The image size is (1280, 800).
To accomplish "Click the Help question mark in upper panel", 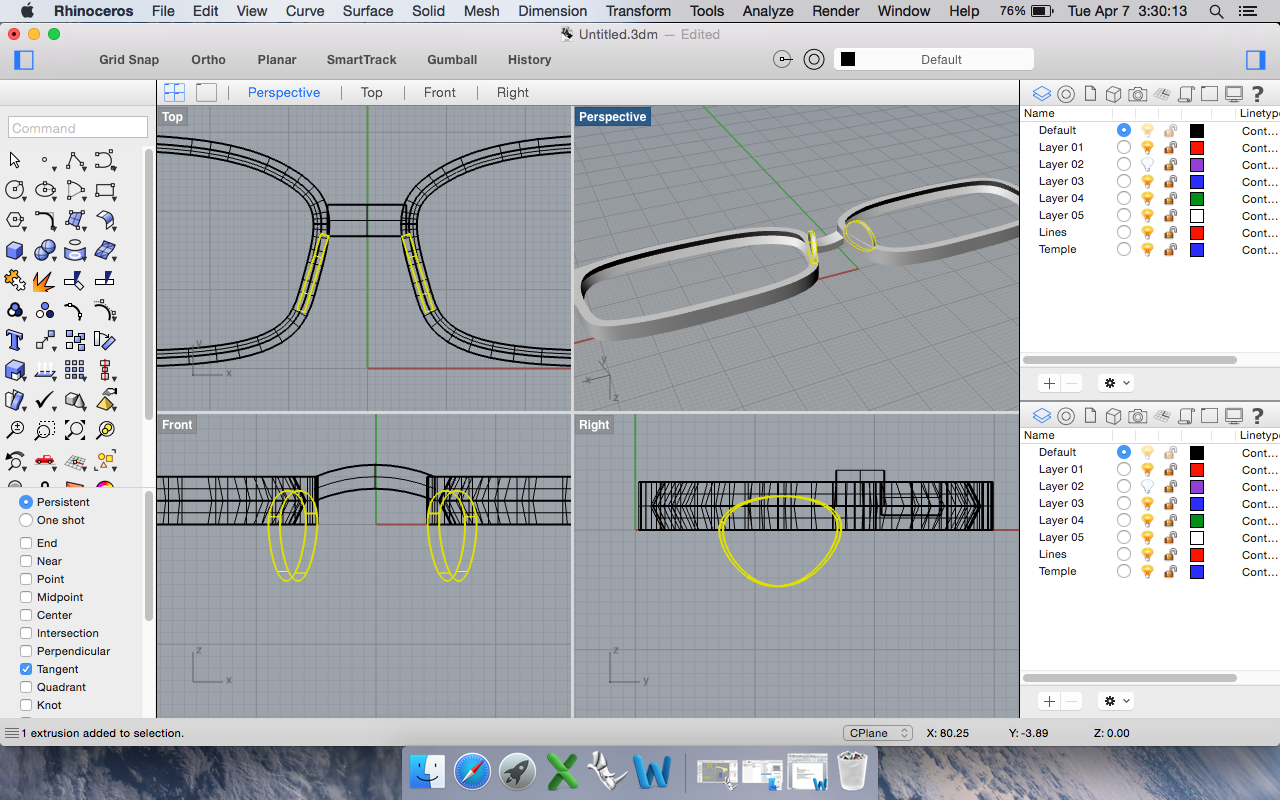I will 1259,94.
